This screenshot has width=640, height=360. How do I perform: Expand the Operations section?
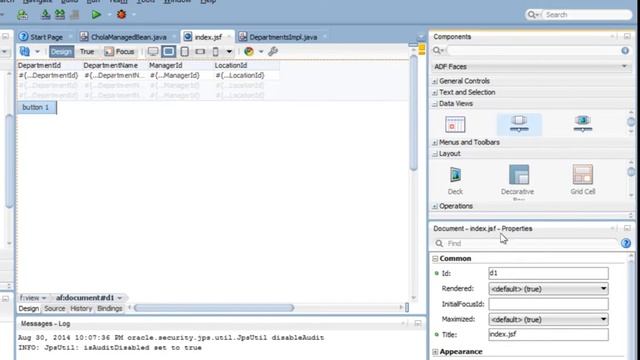click(x=435, y=207)
